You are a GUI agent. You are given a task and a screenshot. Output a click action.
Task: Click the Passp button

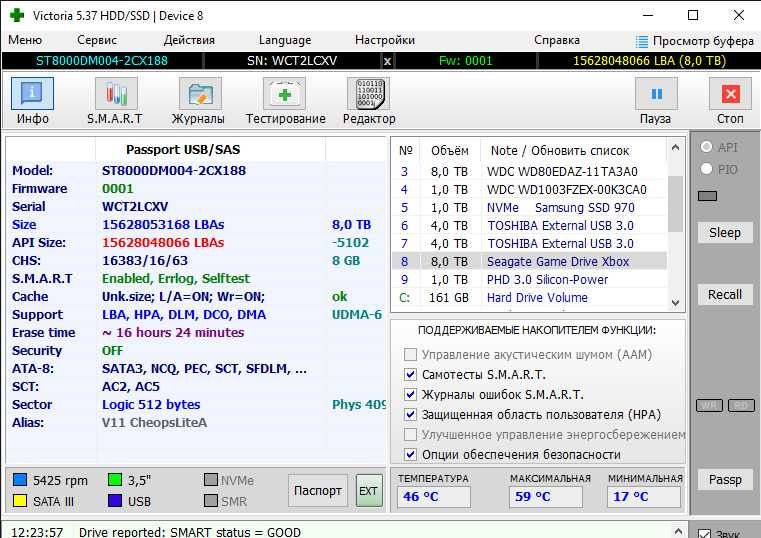pos(725,479)
